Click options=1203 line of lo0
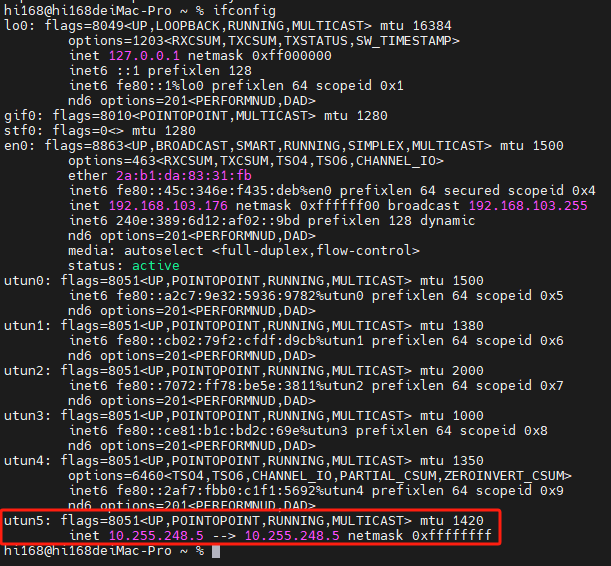 point(264,41)
